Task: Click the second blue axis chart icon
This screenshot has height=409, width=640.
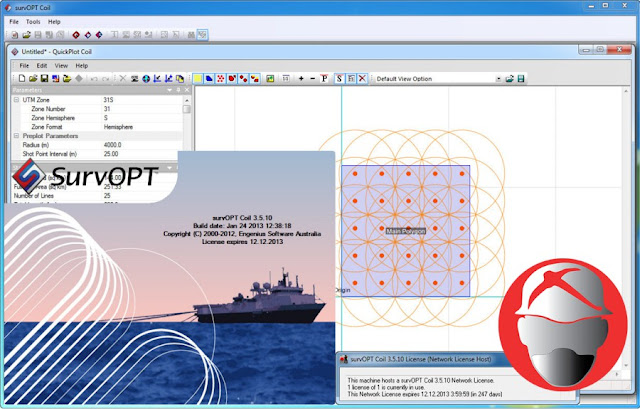Action: (x=169, y=78)
